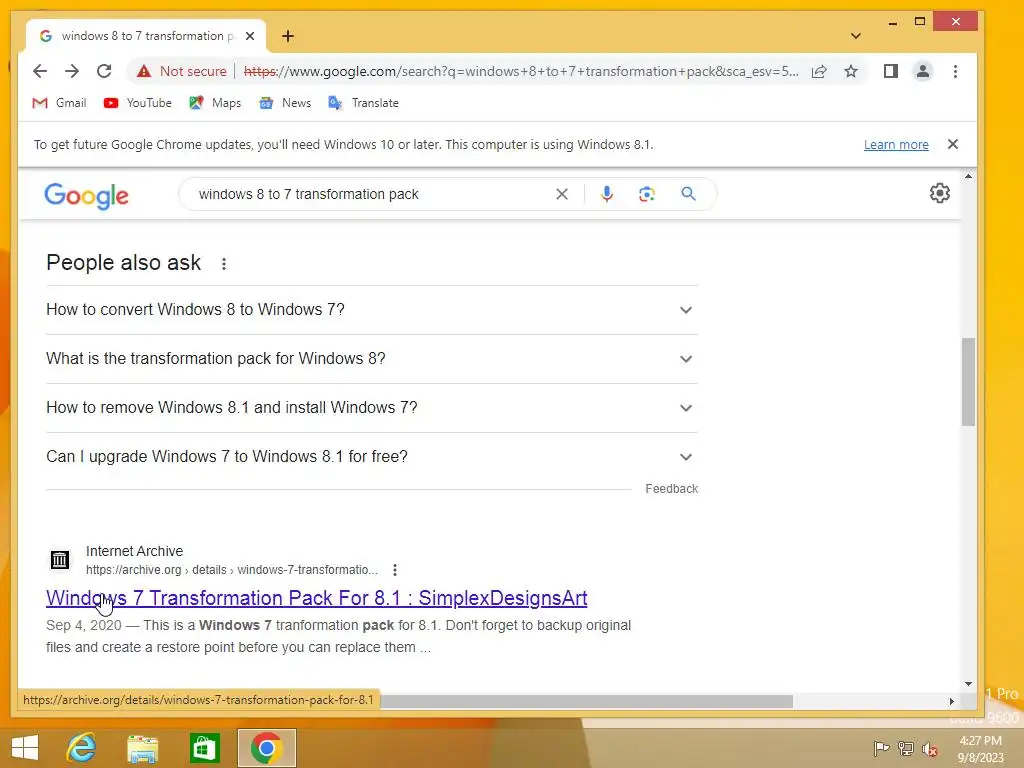Launch Internet Explorer from the taskbar

point(82,748)
